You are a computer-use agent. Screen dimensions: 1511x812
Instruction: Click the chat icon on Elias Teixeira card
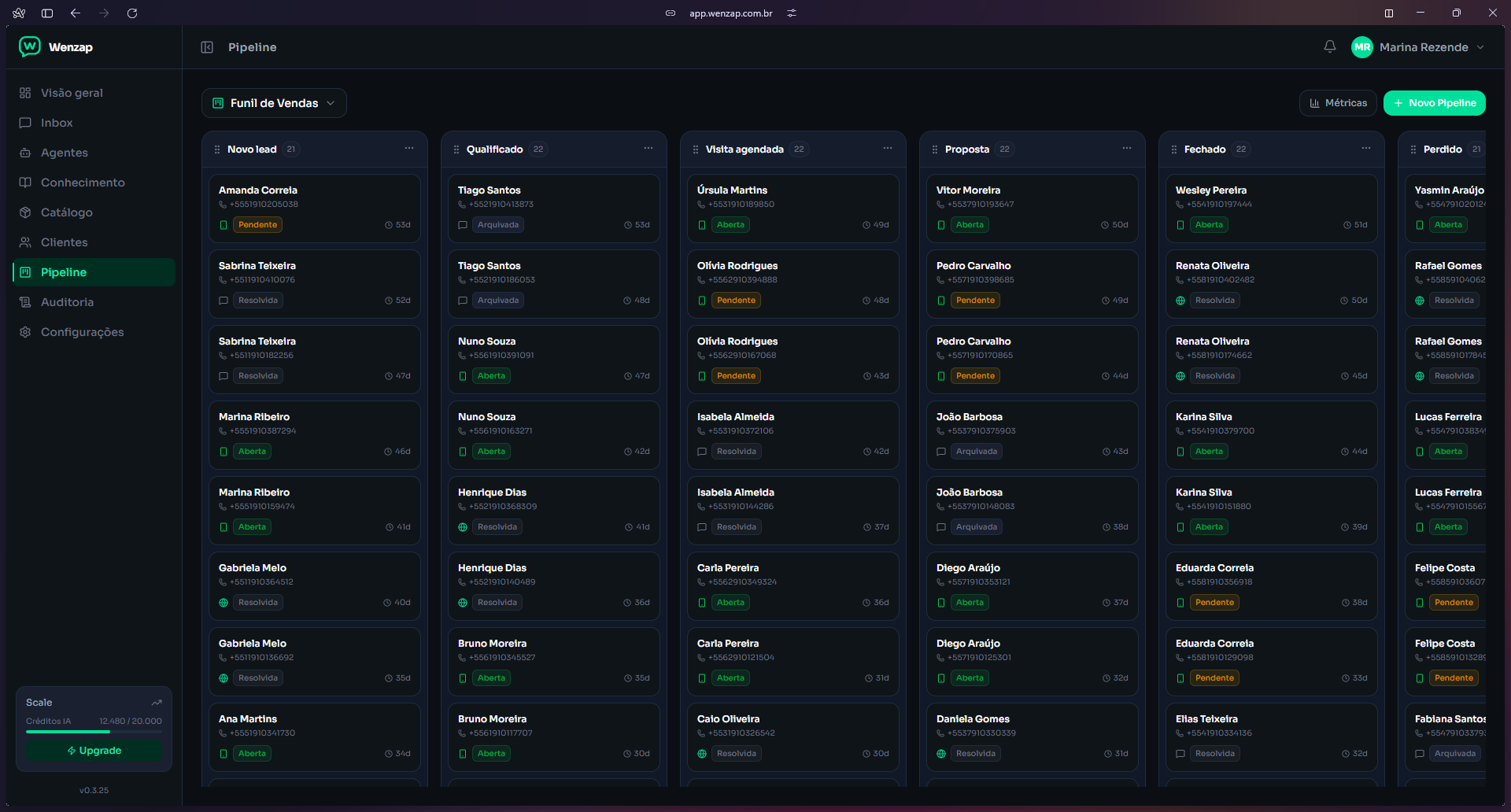1180,754
